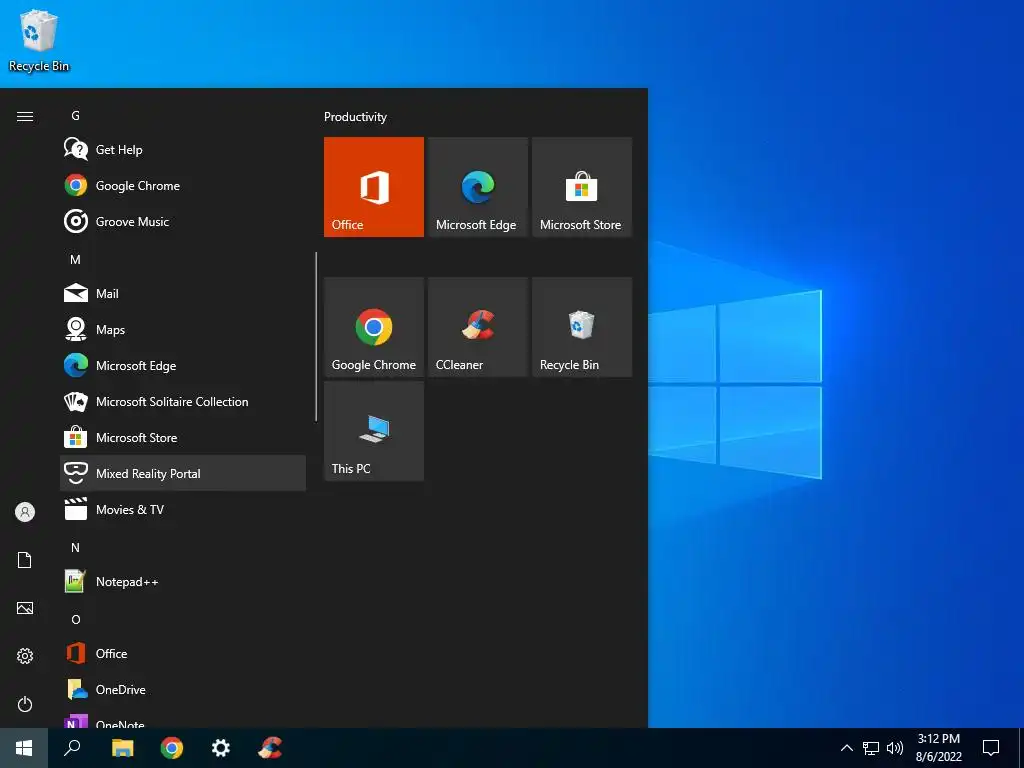Launch Microsoft Edge from the app list

(x=183, y=366)
